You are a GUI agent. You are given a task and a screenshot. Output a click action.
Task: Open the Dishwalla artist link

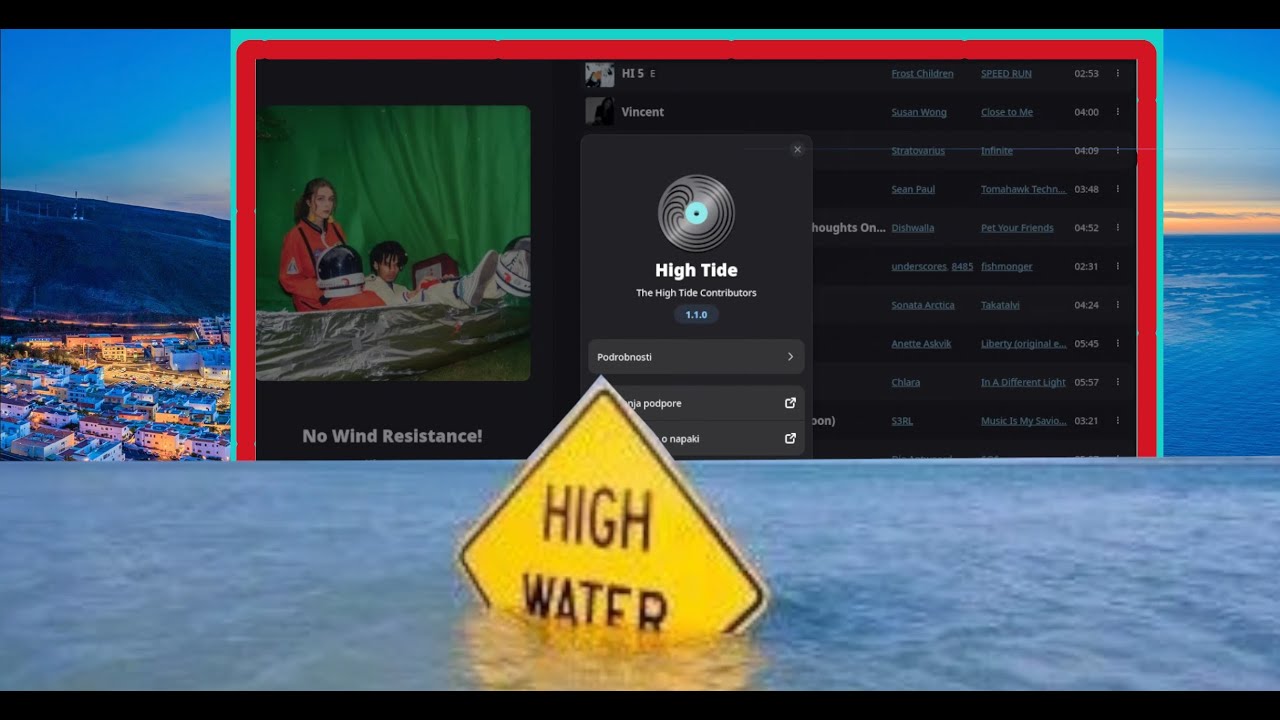912,228
